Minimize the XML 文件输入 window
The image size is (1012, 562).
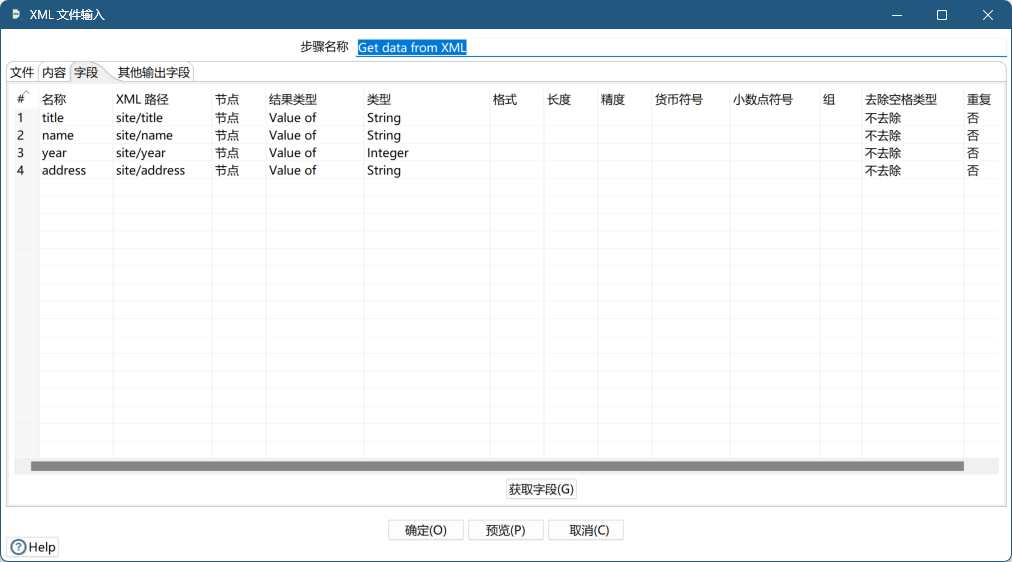896,14
